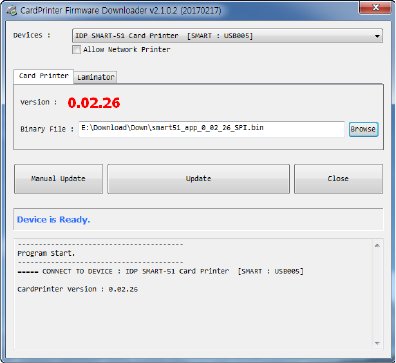Browse for a firmware binary file
This screenshot has width=396, height=363.
pyautogui.click(x=364, y=129)
